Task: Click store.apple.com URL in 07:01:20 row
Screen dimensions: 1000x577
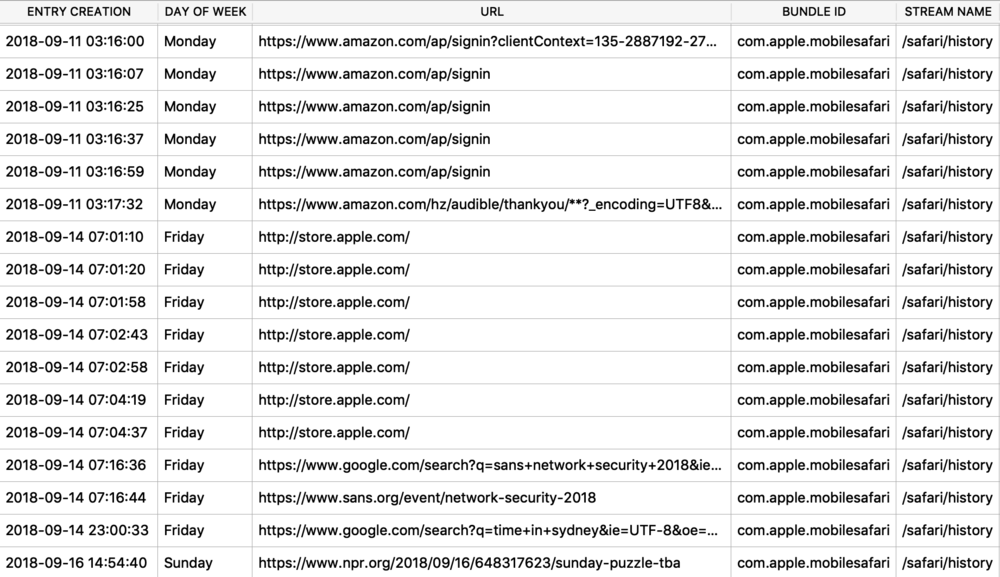Action: 334,269
